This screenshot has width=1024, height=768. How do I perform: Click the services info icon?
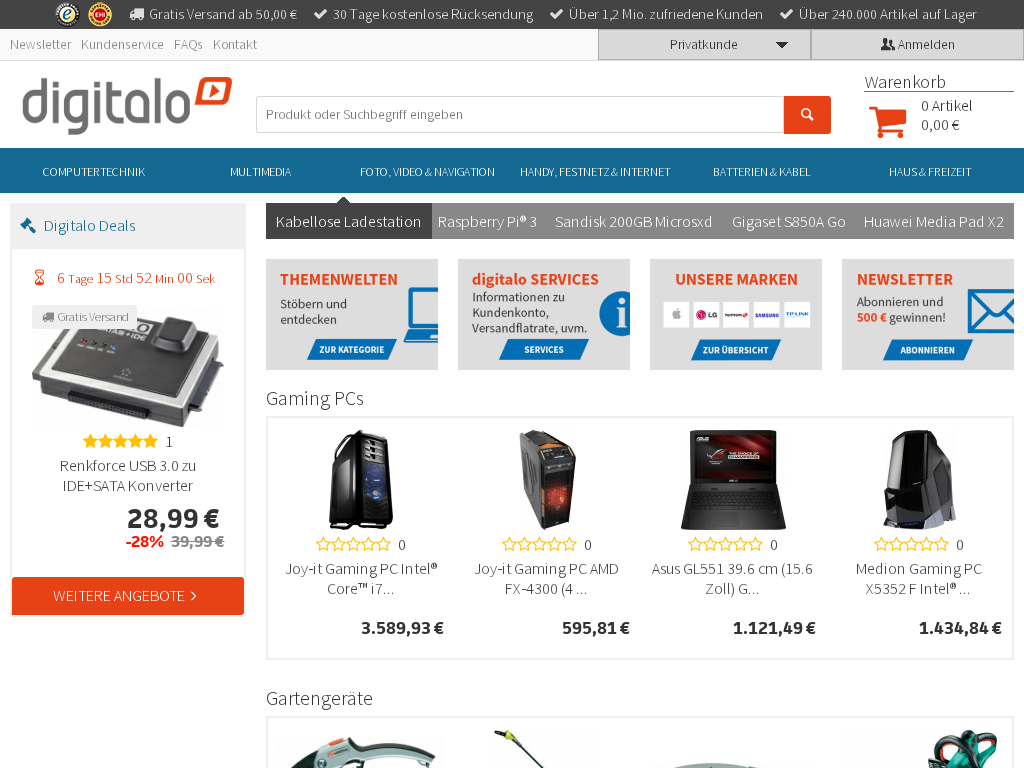(615, 313)
